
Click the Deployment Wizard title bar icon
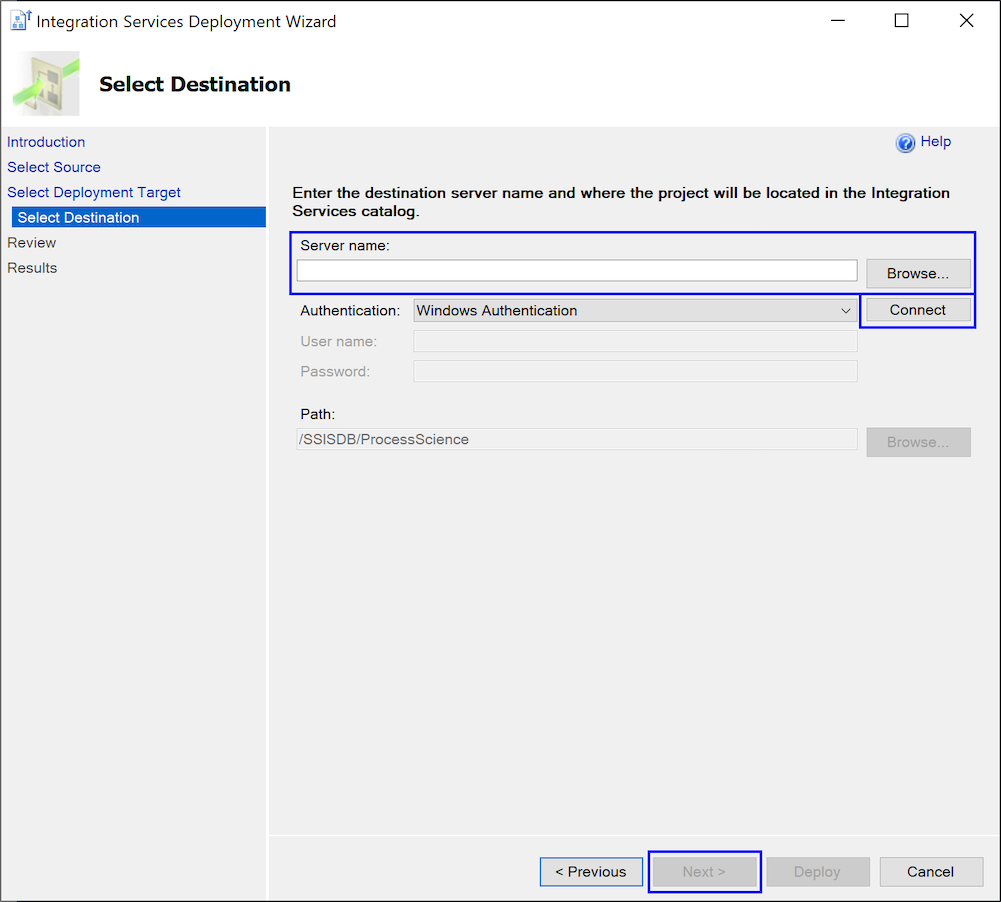20,21
